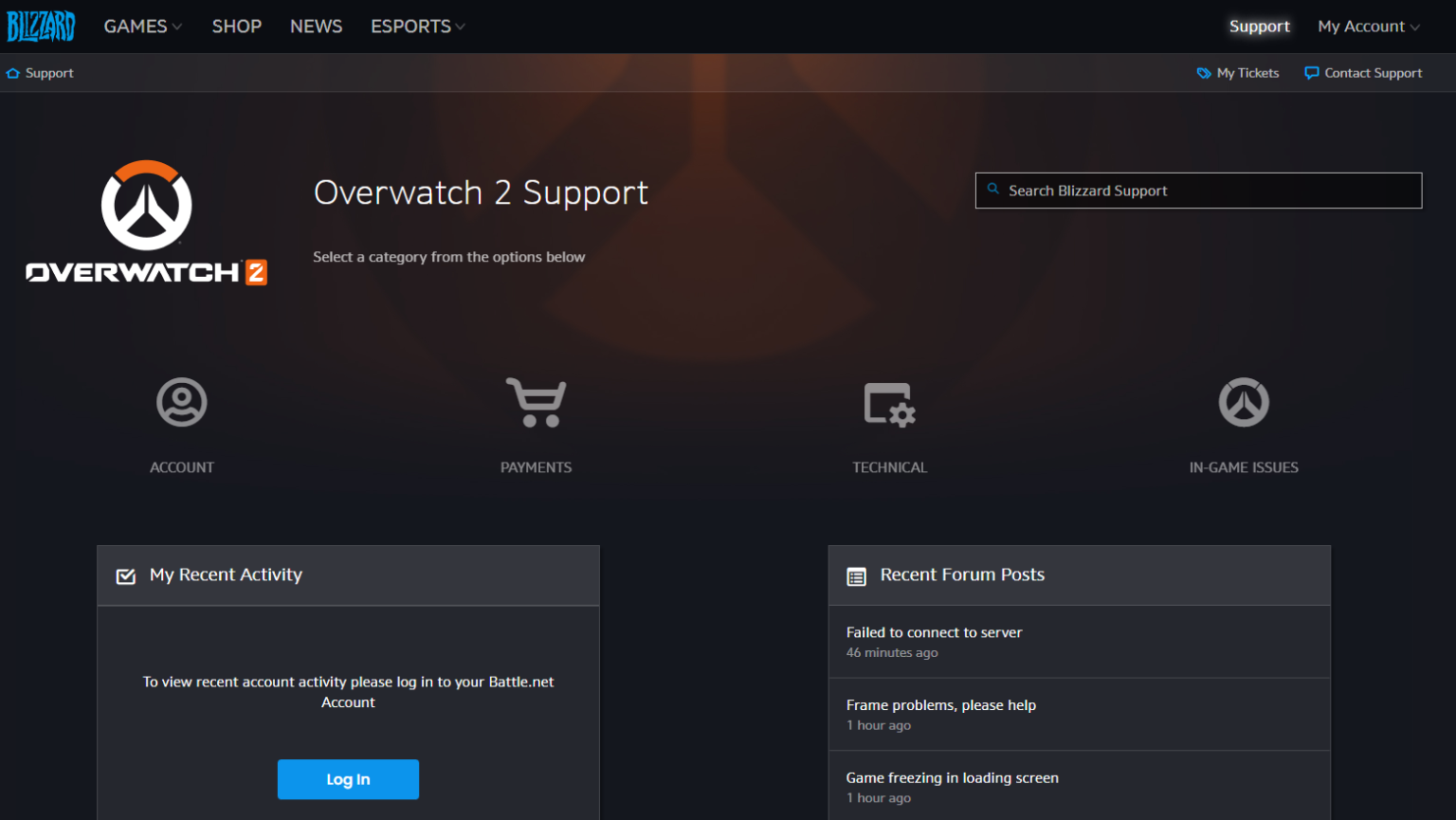
Task: Expand the My Account dropdown
Action: point(1368,26)
